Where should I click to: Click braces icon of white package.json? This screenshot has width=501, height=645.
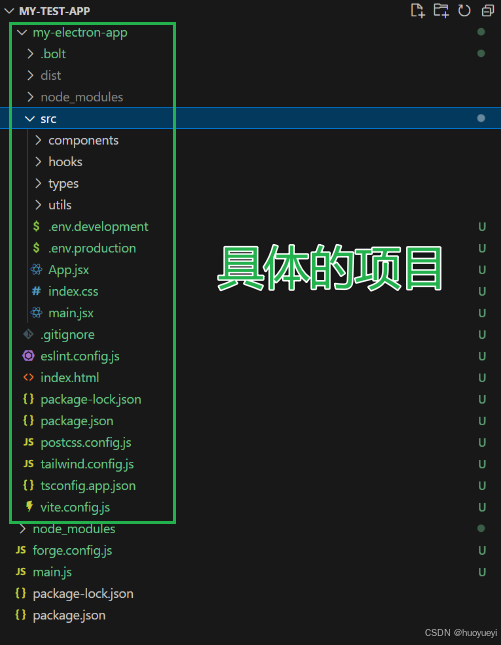click(21, 615)
